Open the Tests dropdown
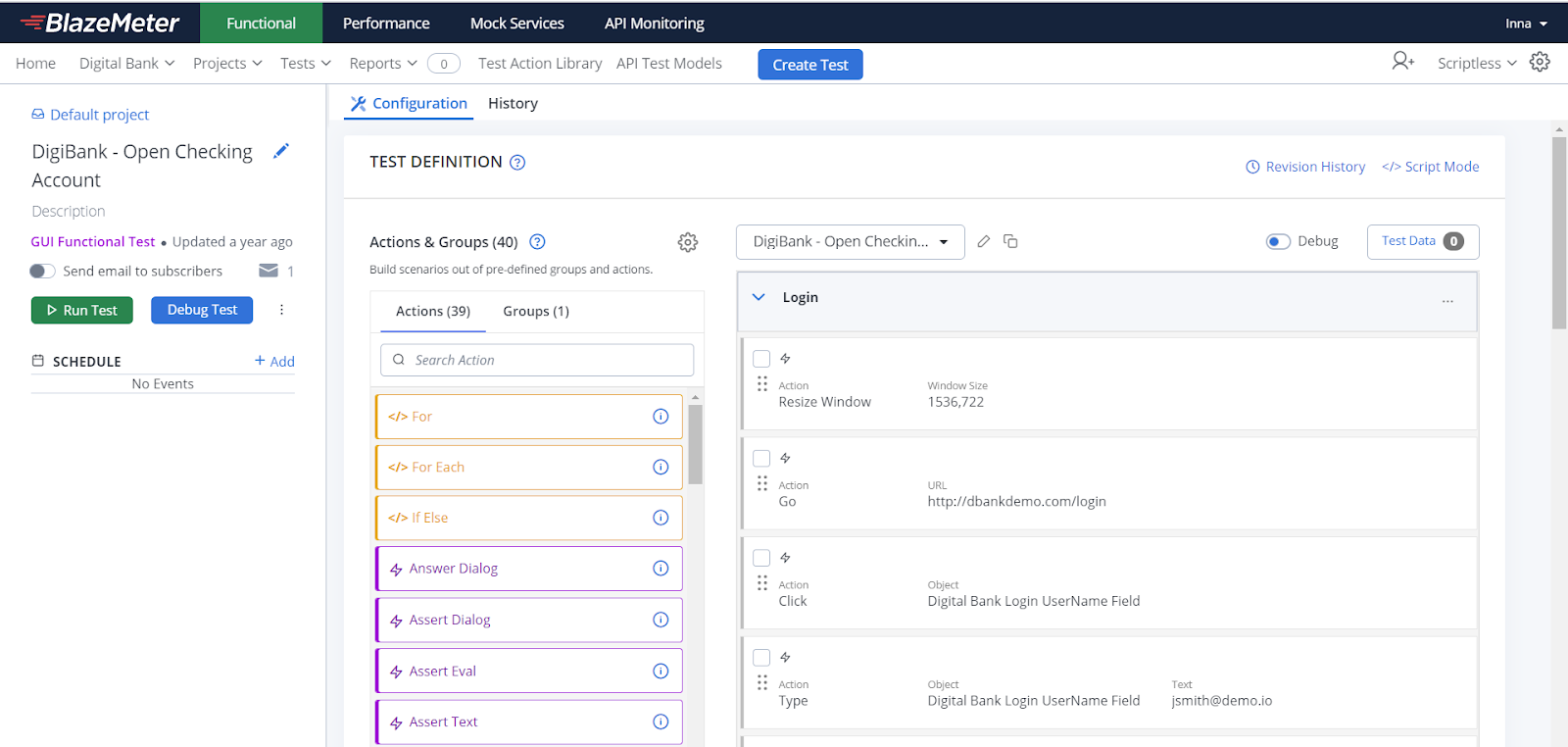1568x747 pixels. tap(306, 64)
